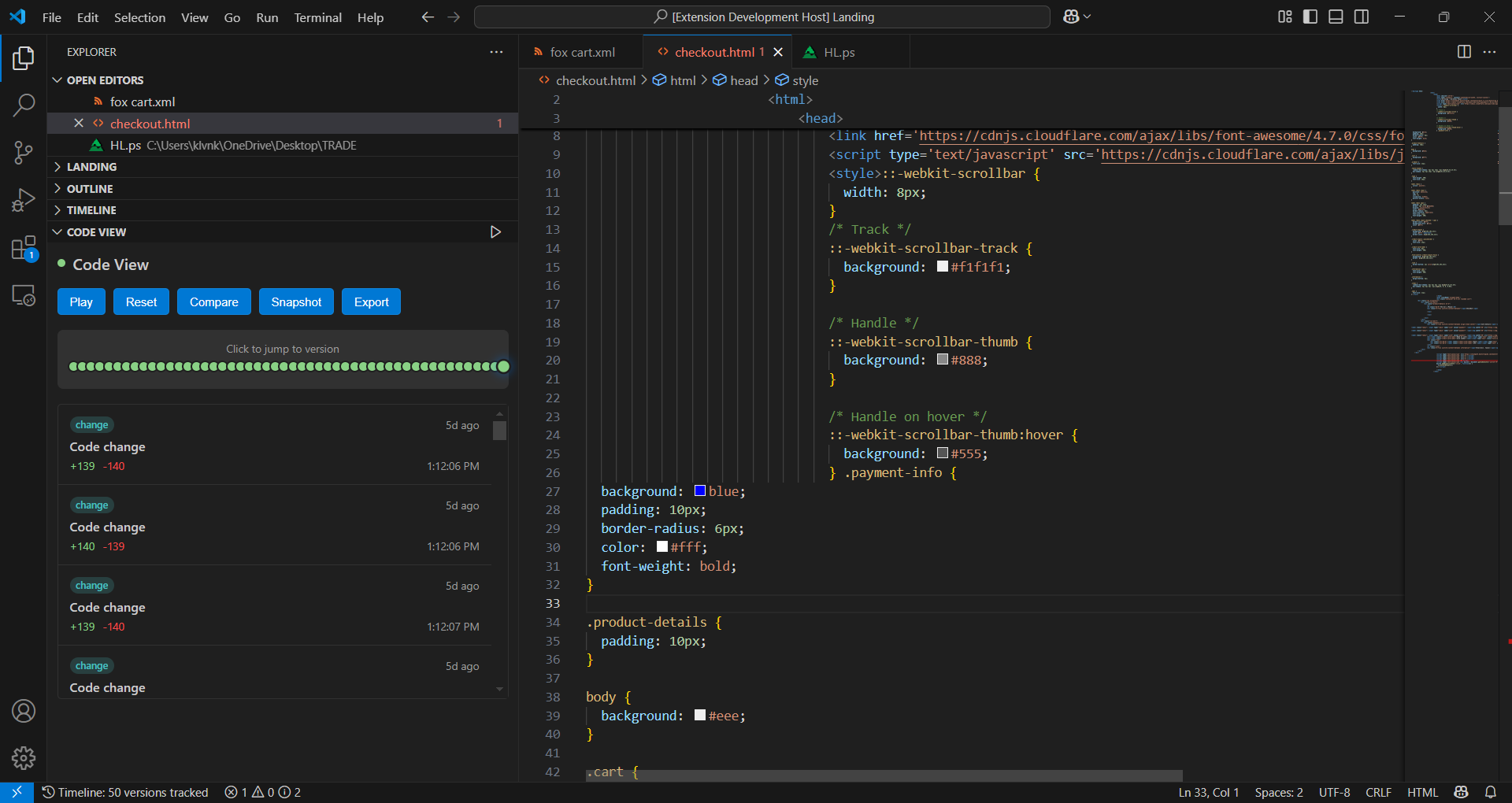1512x803 pixels.
Task: Click the last version dot on timeline
Action: click(503, 366)
